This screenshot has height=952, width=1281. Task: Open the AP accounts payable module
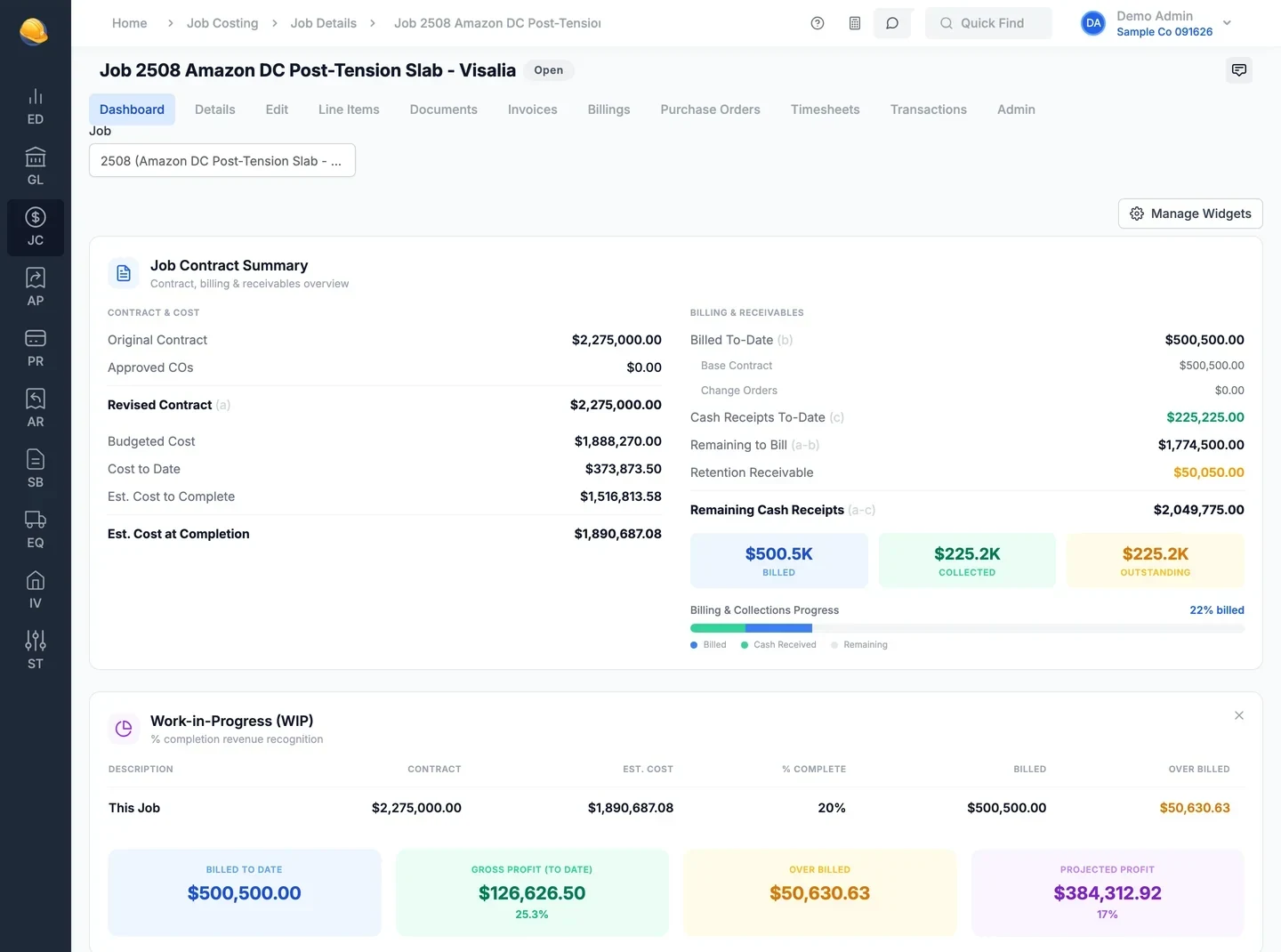[x=36, y=288]
